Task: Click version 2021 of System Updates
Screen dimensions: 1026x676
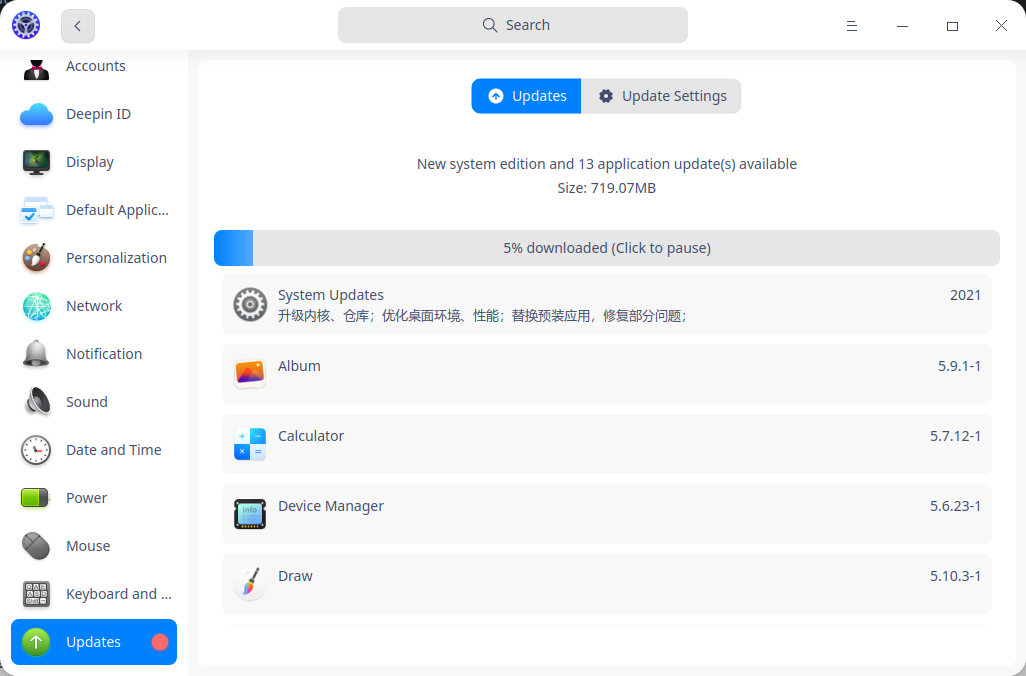Action: tap(965, 295)
